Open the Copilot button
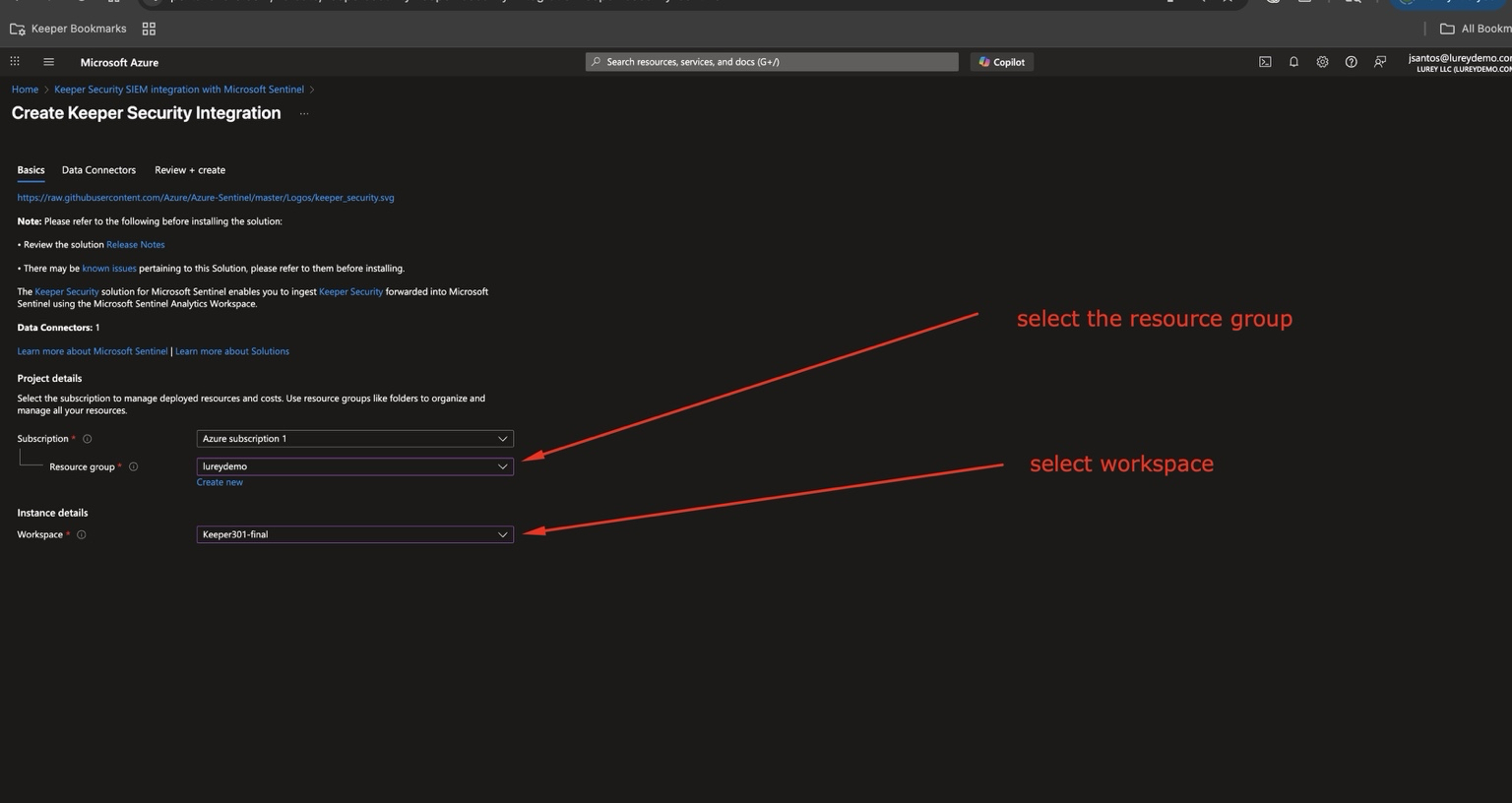Image resolution: width=1512 pixels, height=803 pixels. pyautogui.click(x=1001, y=62)
